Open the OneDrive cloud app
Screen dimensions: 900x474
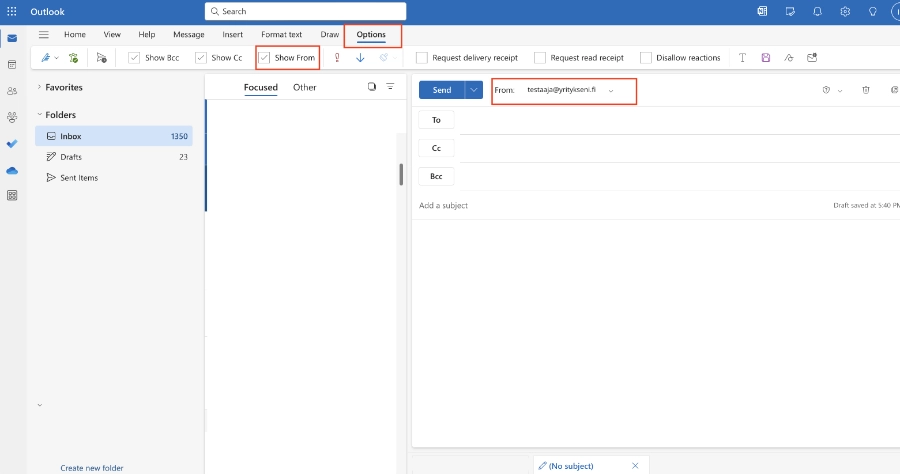(12, 170)
